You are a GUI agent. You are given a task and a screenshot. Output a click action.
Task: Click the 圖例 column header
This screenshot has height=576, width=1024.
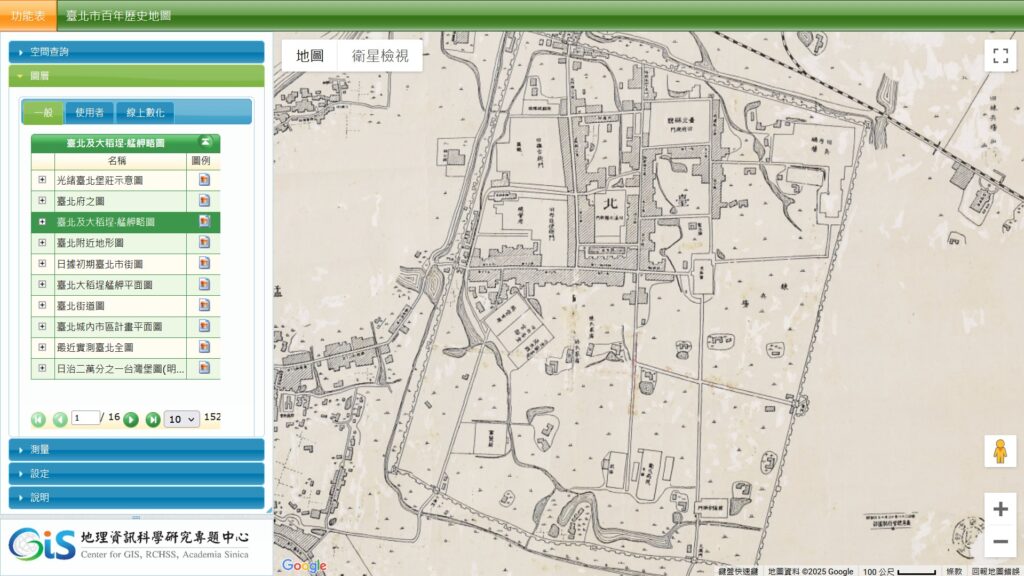[201, 161]
